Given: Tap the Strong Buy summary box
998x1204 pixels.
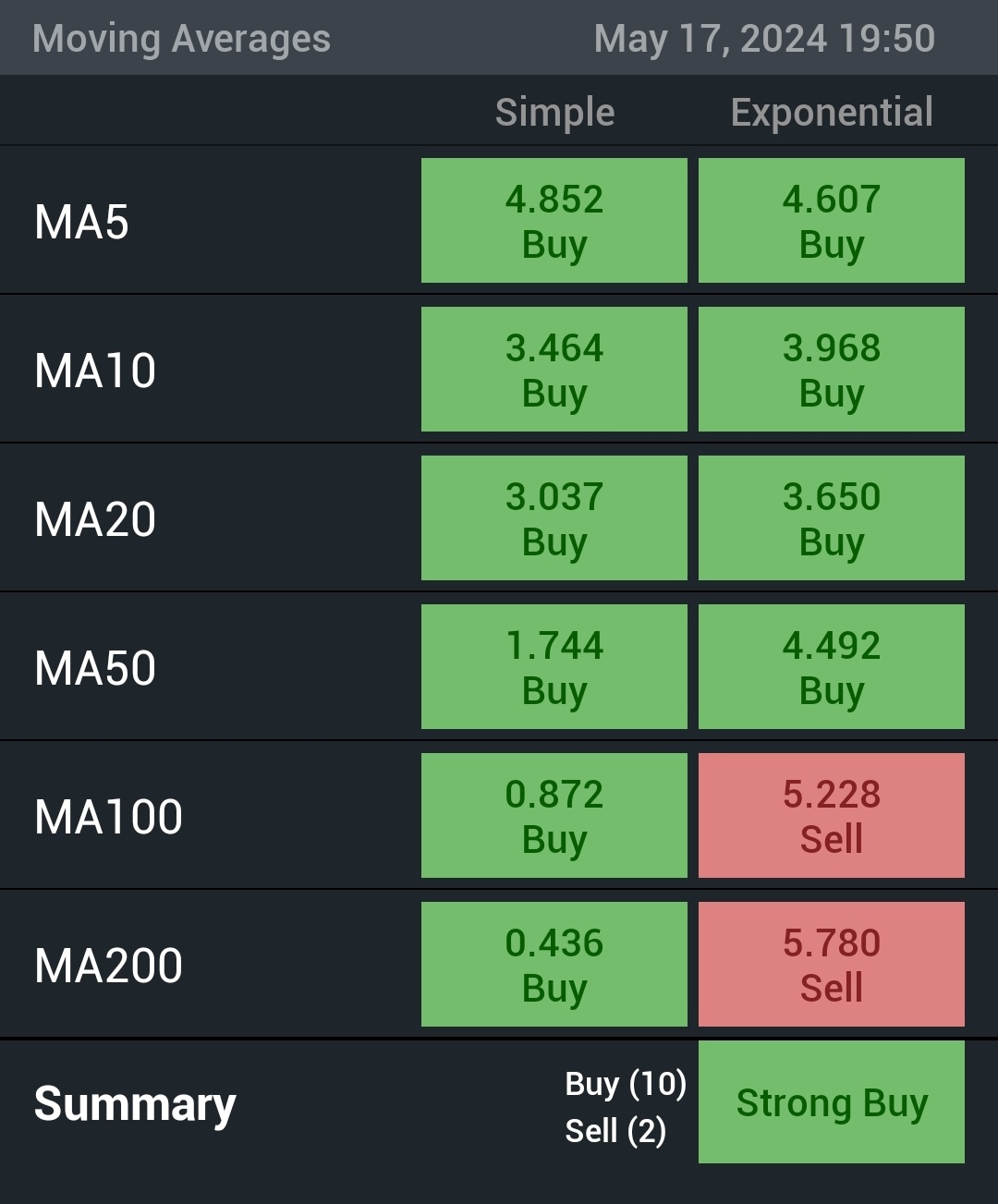Looking at the screenshot, I should click(x=832, y=1102).
